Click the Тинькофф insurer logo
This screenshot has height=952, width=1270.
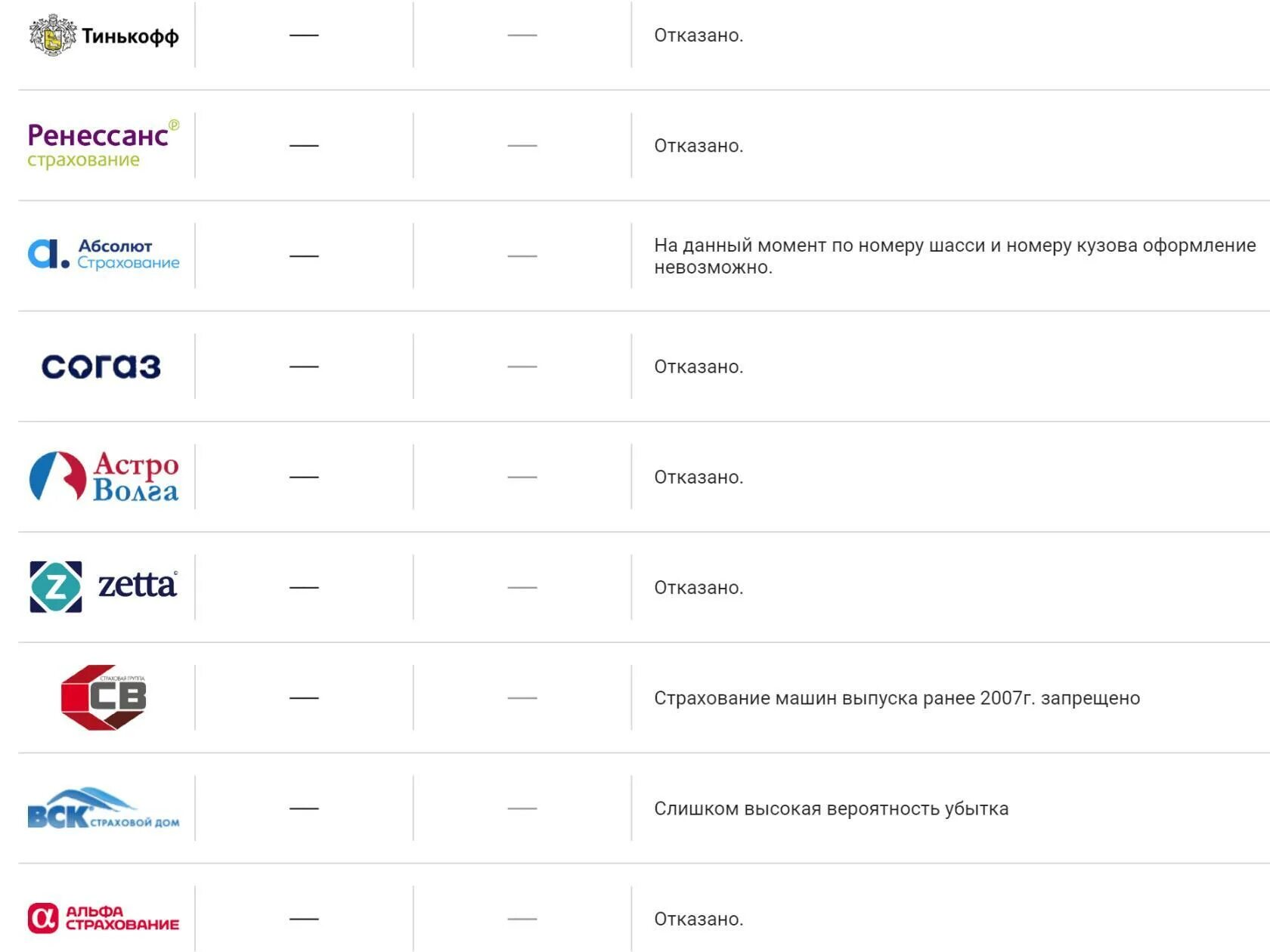(104, 36)
